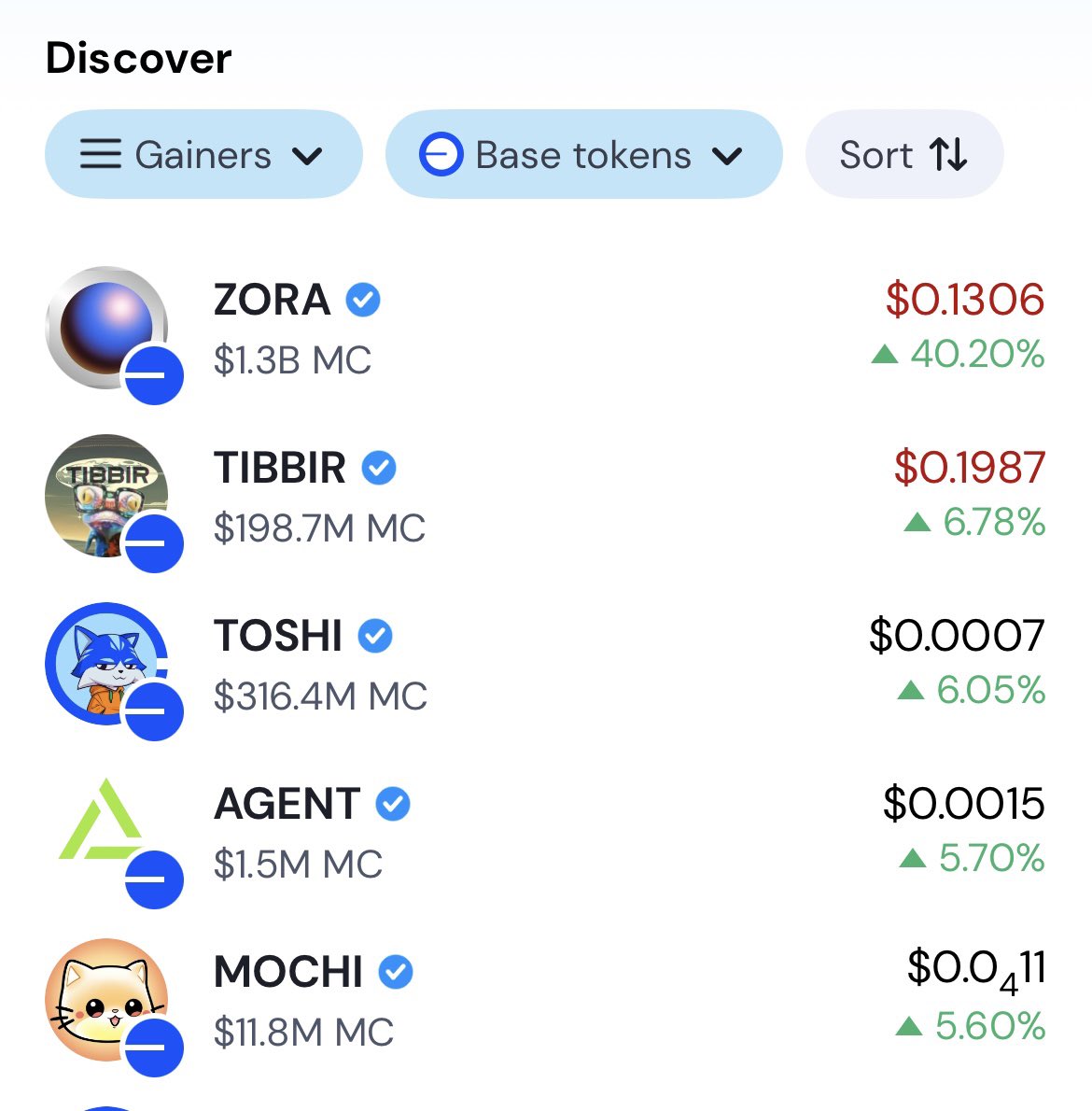
Task: Tap the MOCHI 5.60% gain indicator
Action: [x=970, y=1026]
